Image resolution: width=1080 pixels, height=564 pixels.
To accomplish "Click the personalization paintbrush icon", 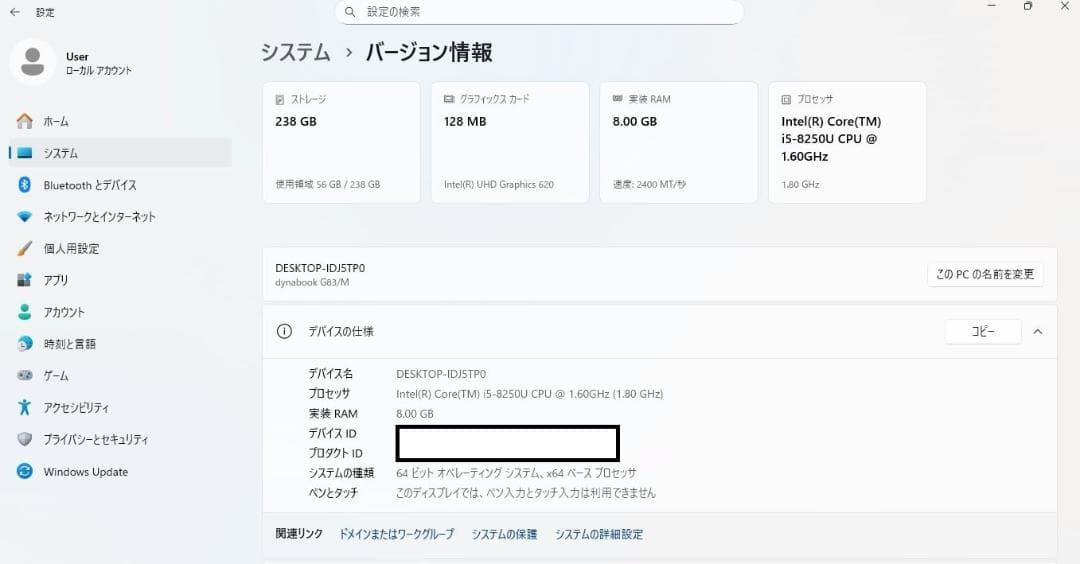I will click(25, 248).
